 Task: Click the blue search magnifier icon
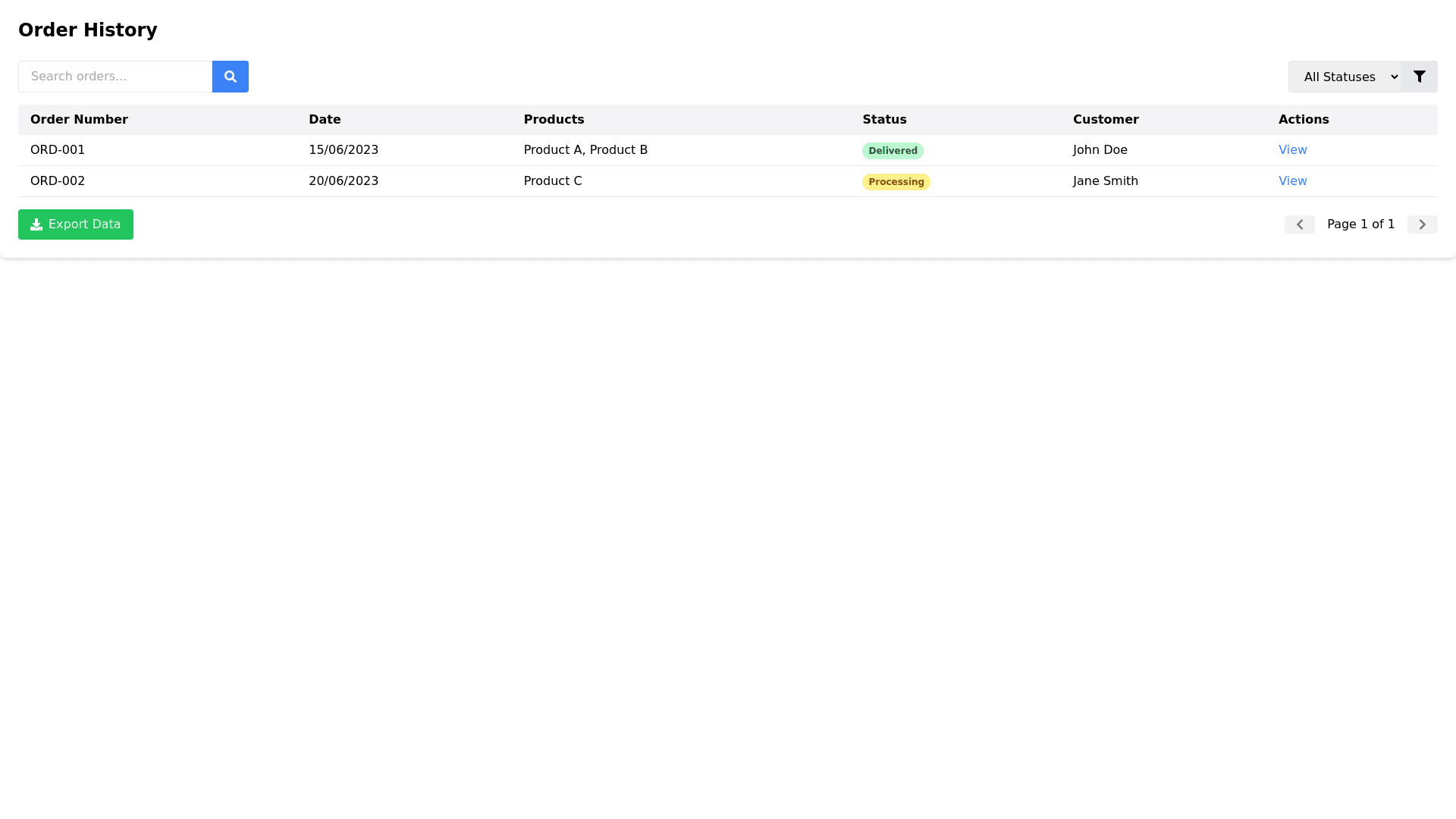[230, 77]
